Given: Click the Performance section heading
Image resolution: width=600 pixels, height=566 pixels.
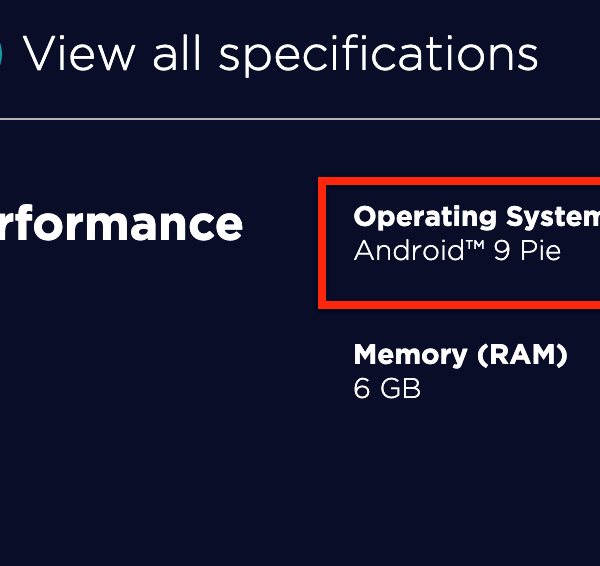Looking at the screenshot, I should coord(121,224).
